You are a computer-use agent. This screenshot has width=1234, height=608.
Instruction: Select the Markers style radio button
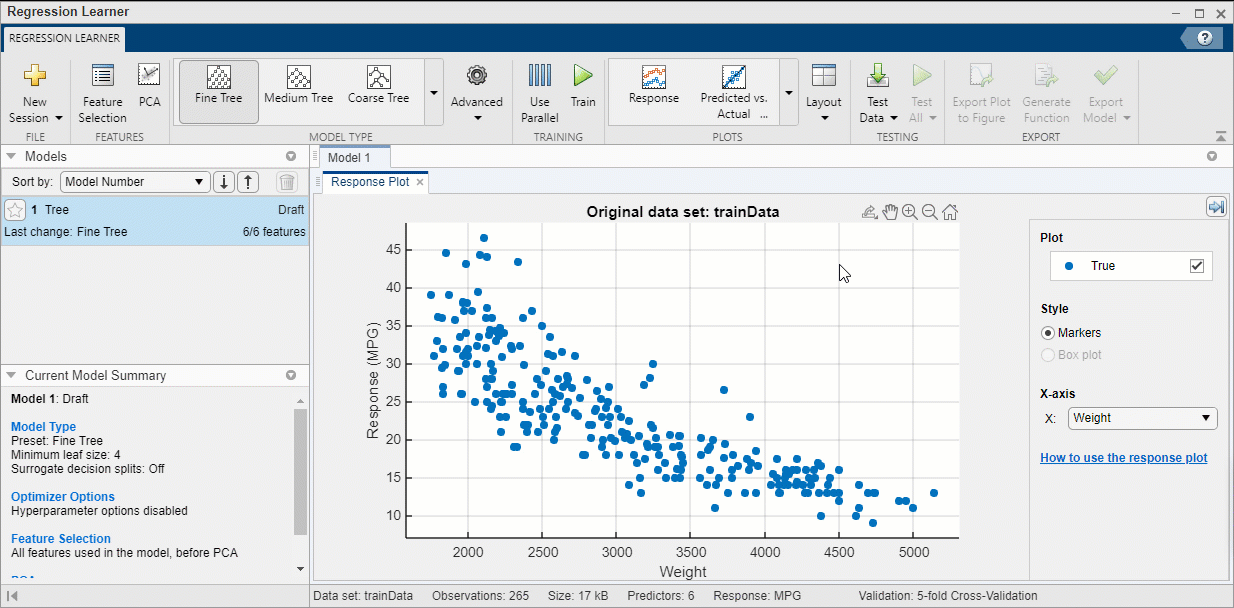(x=1048, y=333)
